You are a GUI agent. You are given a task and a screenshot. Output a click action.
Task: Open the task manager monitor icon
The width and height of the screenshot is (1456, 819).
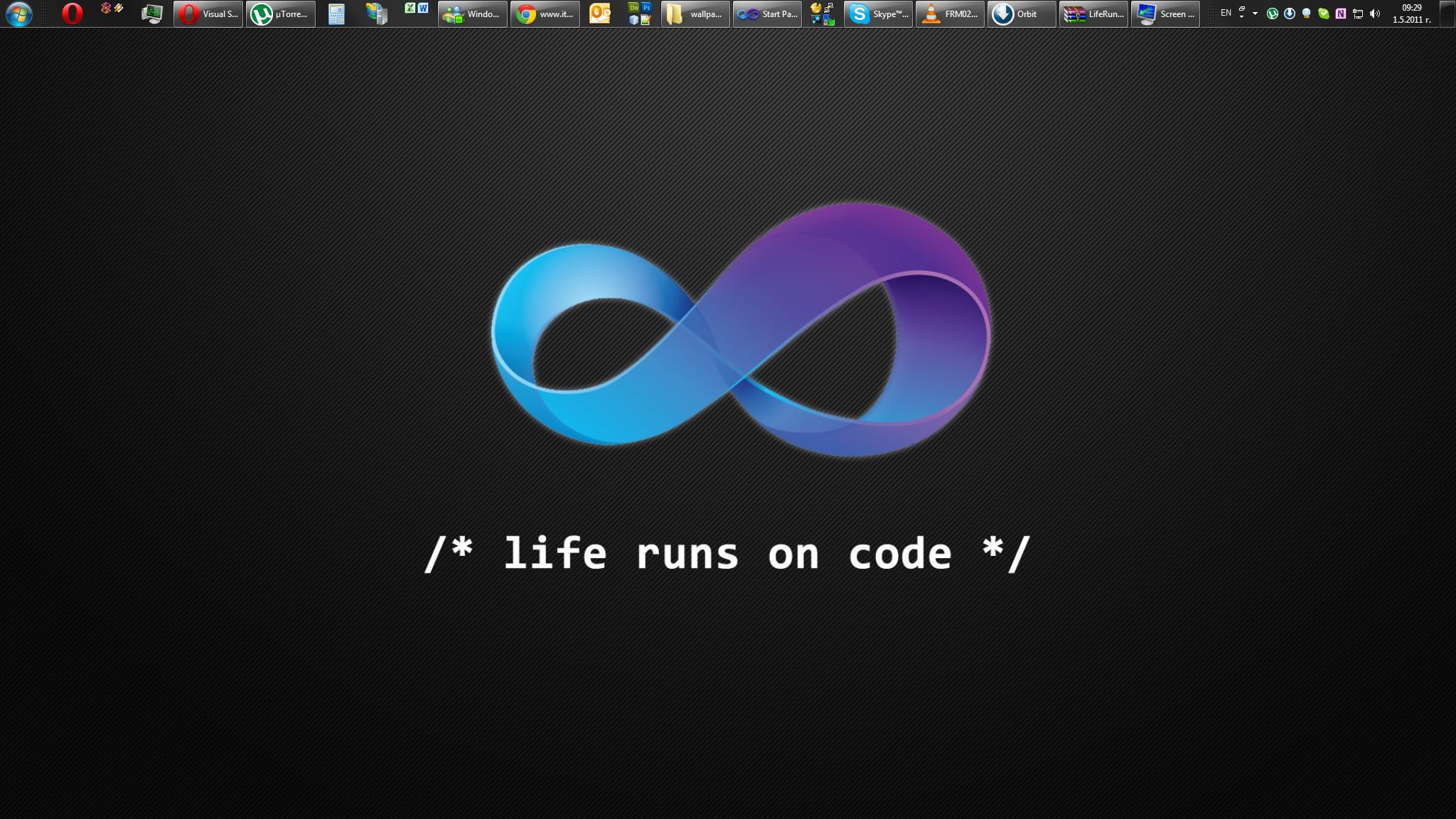[151, 14]
